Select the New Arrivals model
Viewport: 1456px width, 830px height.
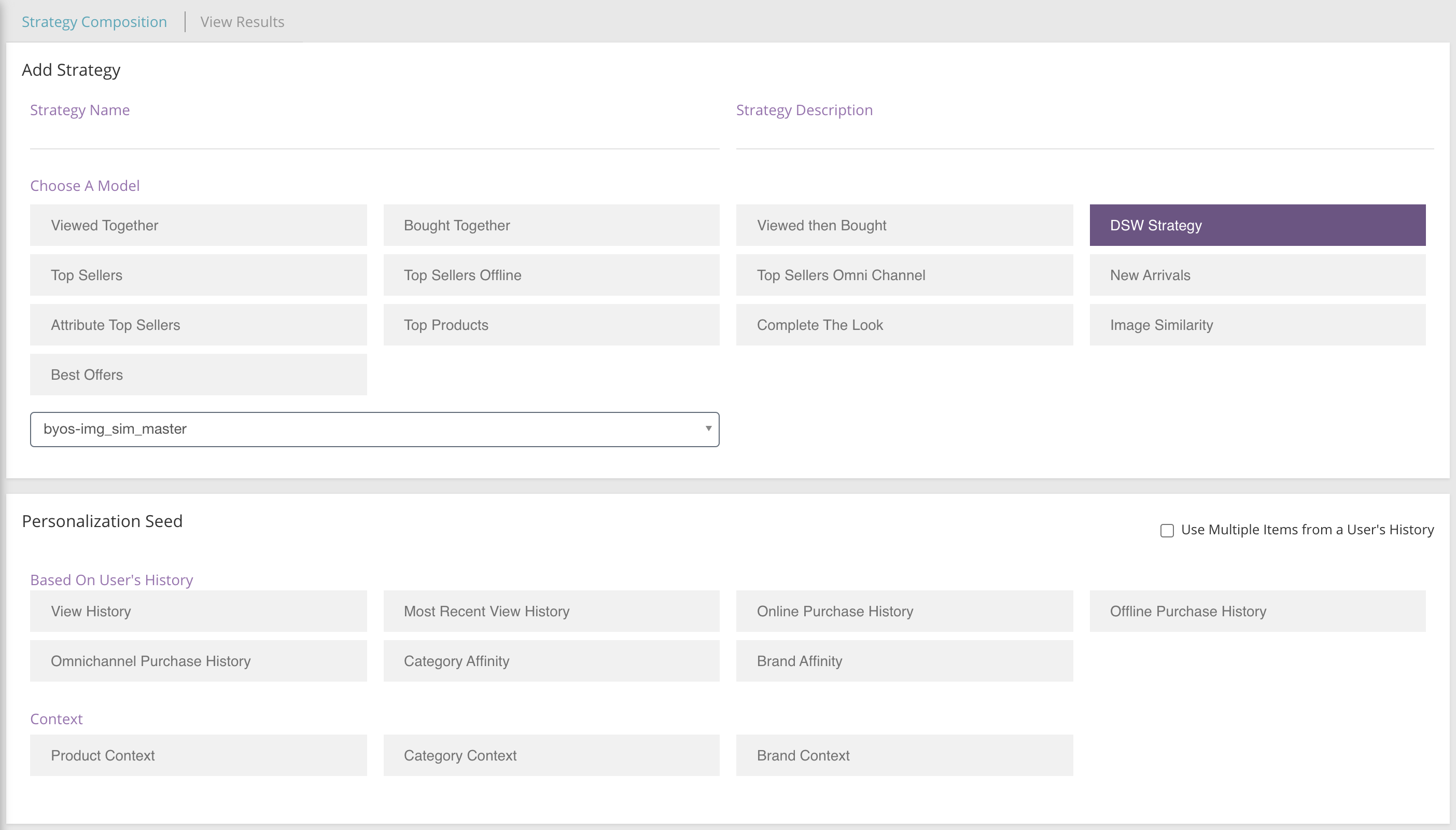pos(1257,275)
